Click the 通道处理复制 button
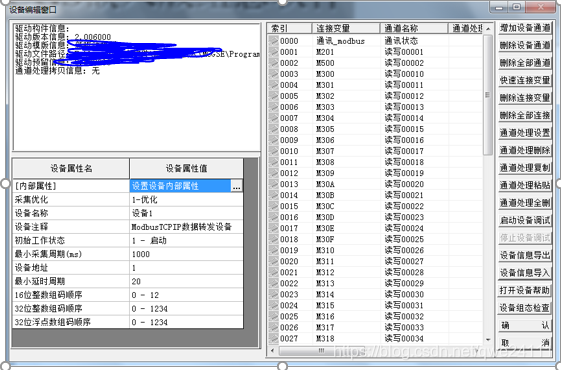 pyautogui.click(x=525, y=168)
